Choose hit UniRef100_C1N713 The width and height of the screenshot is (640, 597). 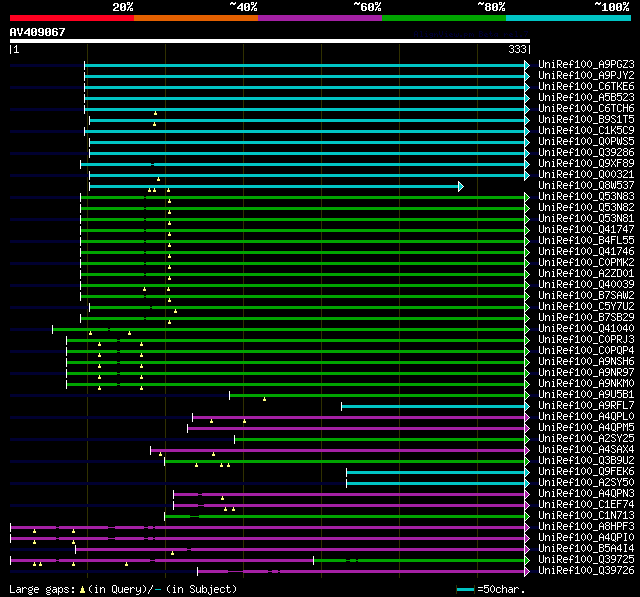586,516
